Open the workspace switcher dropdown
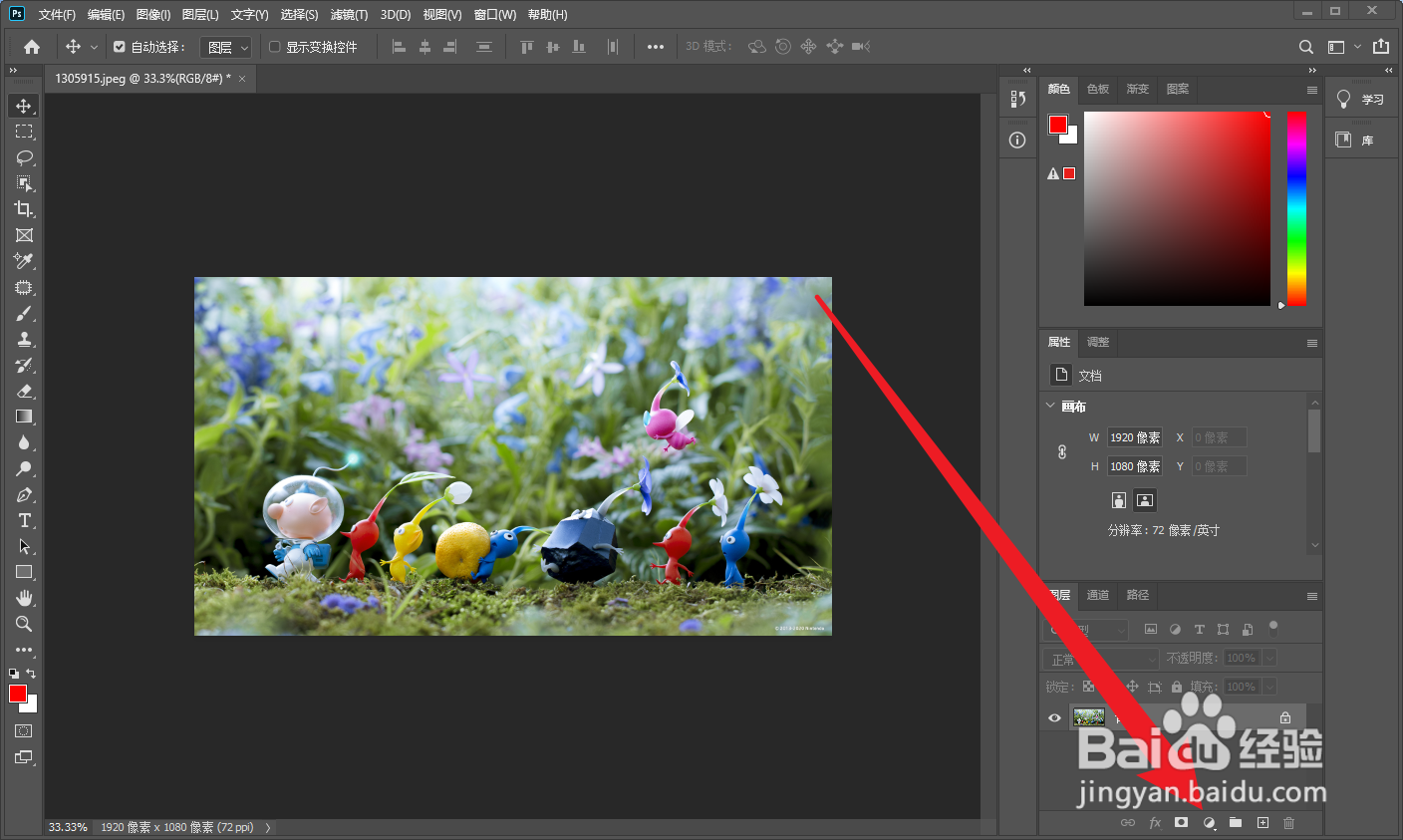Image resolution: width=1403 pixels, height=840 pixels. (x=1343, y=47)
